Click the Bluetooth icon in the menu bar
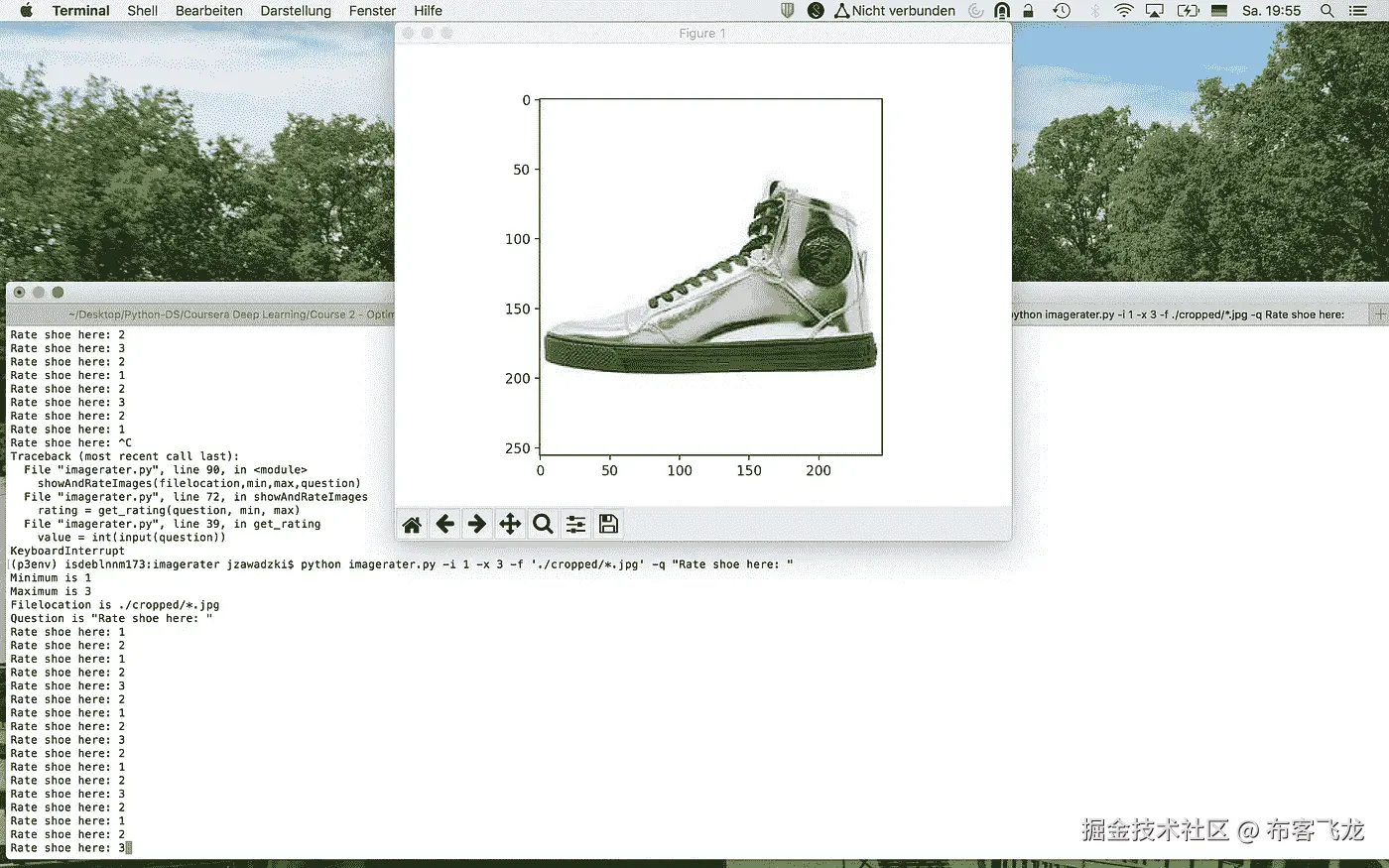The width and height of the screenshot is (1389, 868). [x=1095, y=11]
